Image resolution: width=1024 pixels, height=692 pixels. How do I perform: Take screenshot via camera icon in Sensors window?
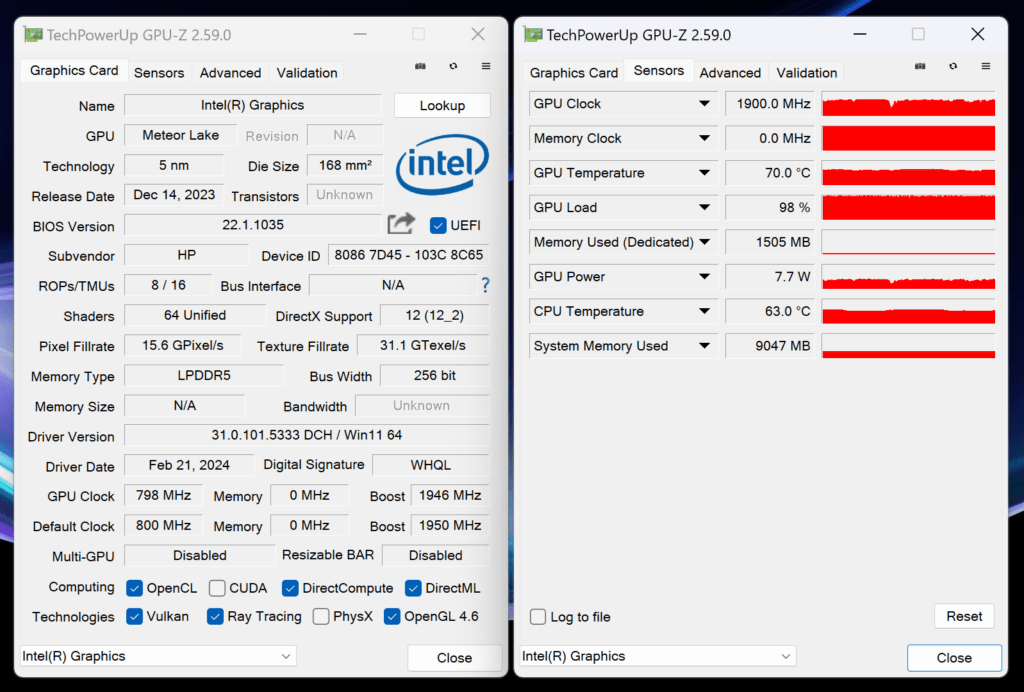click(x=920, y=66)
